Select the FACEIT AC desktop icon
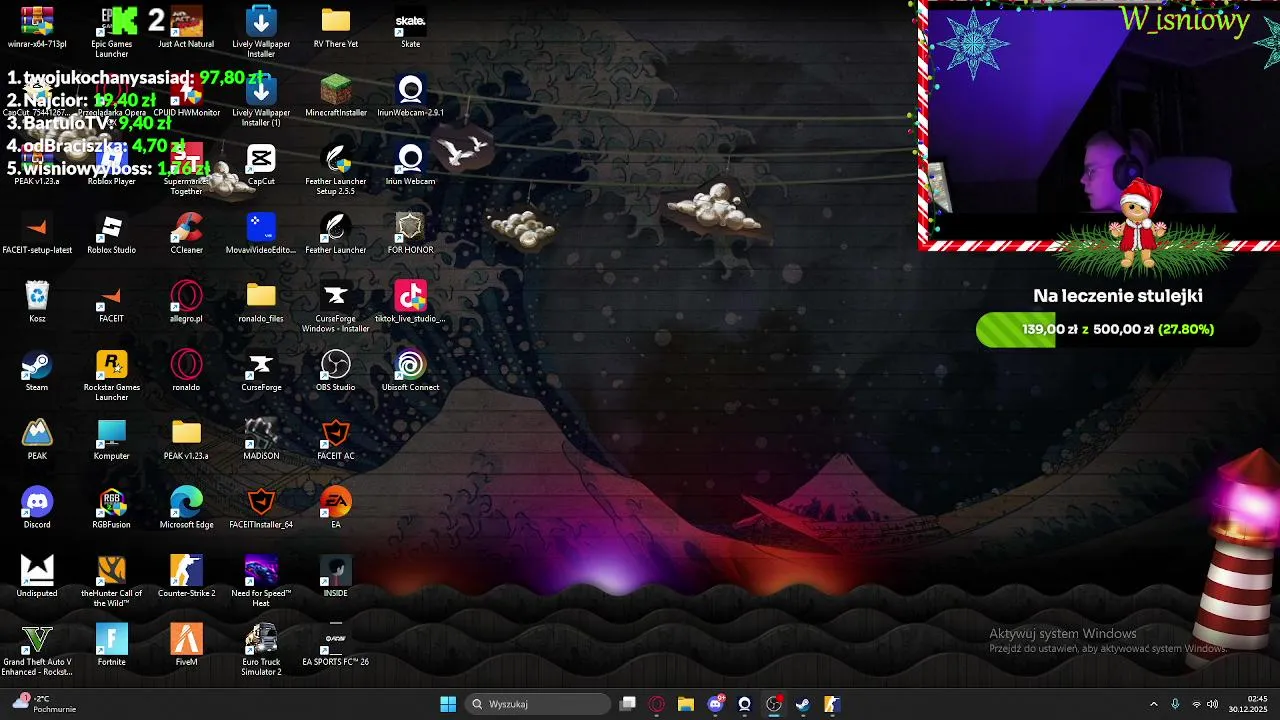1280x720 pixels. coord(336,440)
